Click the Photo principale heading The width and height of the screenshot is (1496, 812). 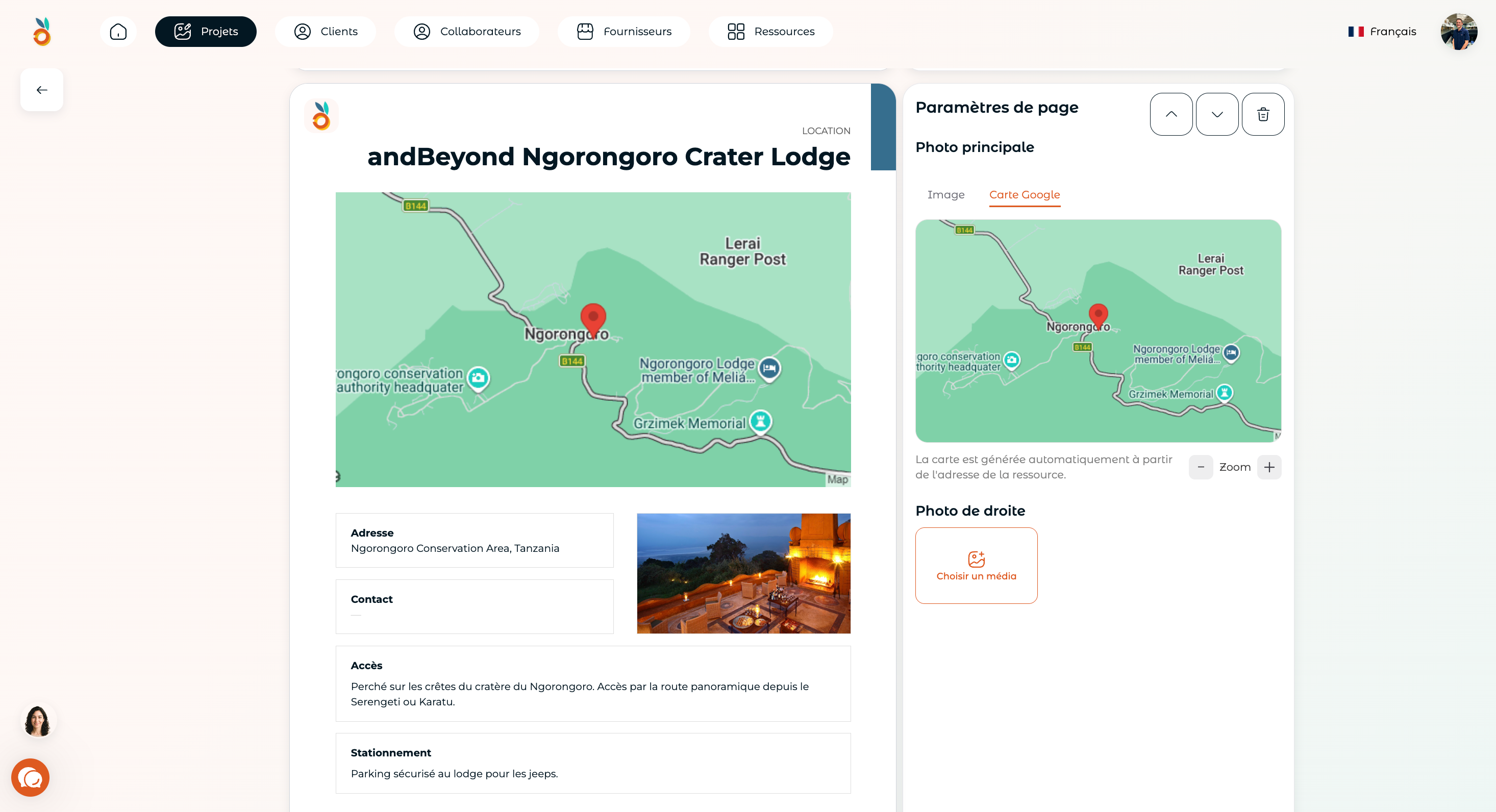pos(975,147)
